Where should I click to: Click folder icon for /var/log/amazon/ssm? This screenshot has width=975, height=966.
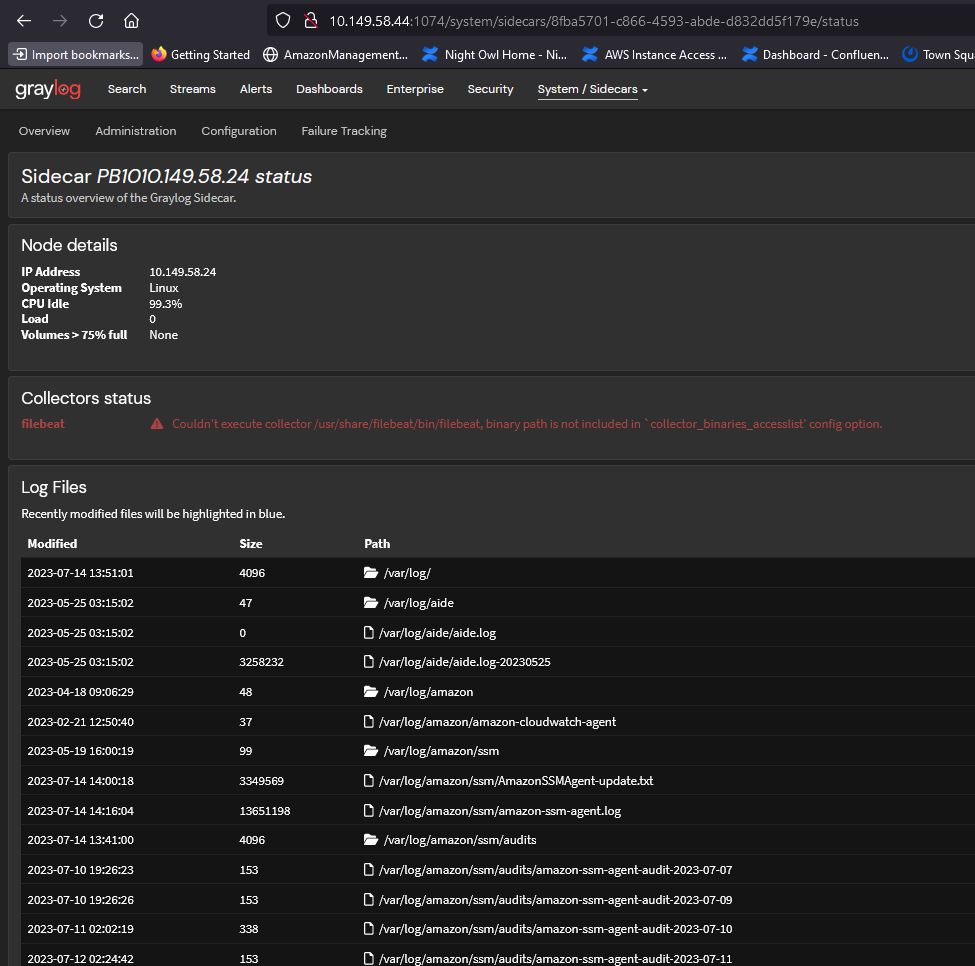[x=371, y=751]
